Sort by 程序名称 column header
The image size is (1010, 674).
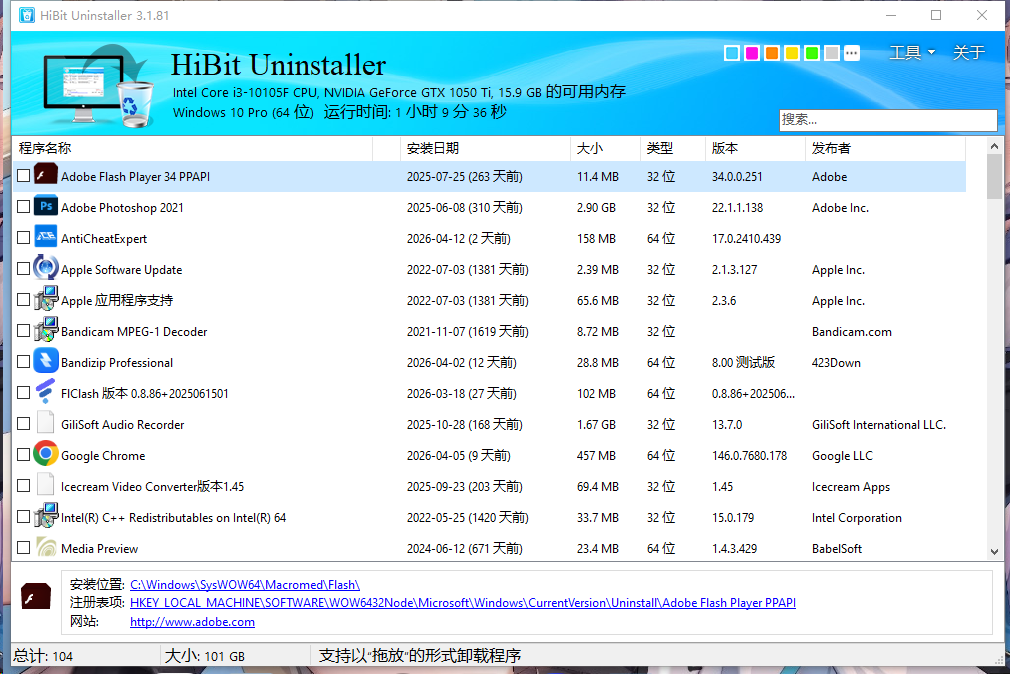(x=193, y=148)
